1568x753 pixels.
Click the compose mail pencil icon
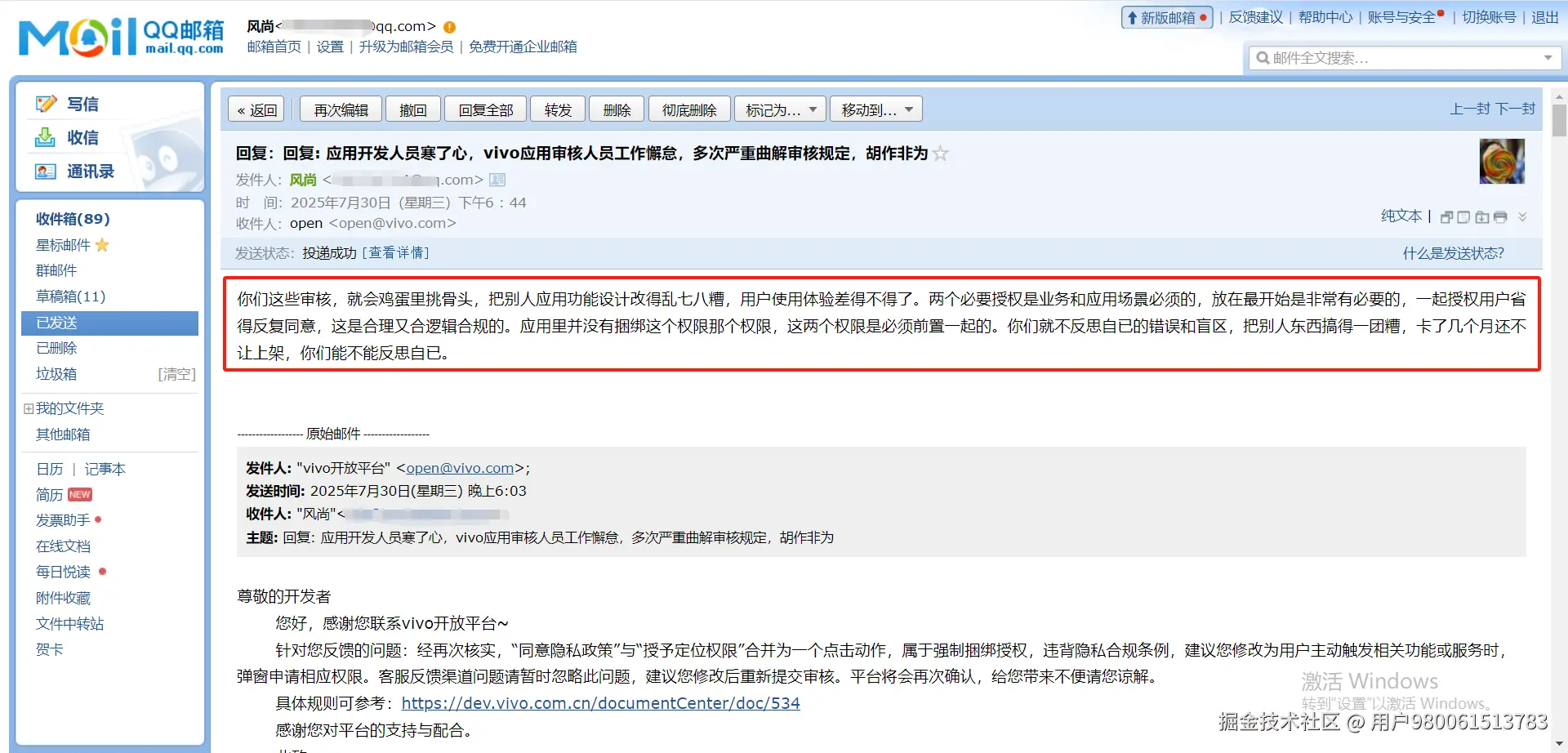[46, 104]
